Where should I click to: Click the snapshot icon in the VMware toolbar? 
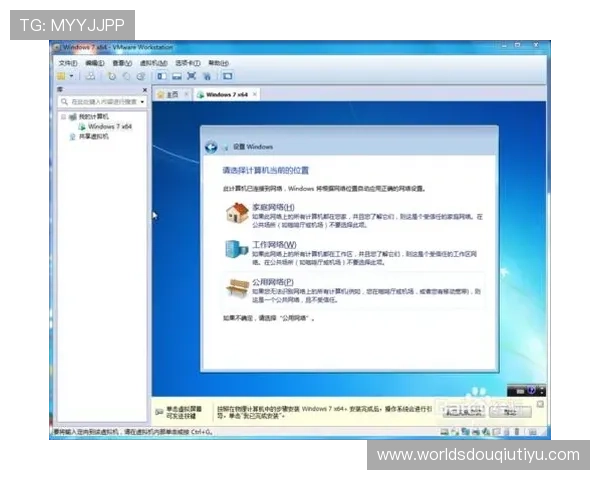tap(112, 75)
